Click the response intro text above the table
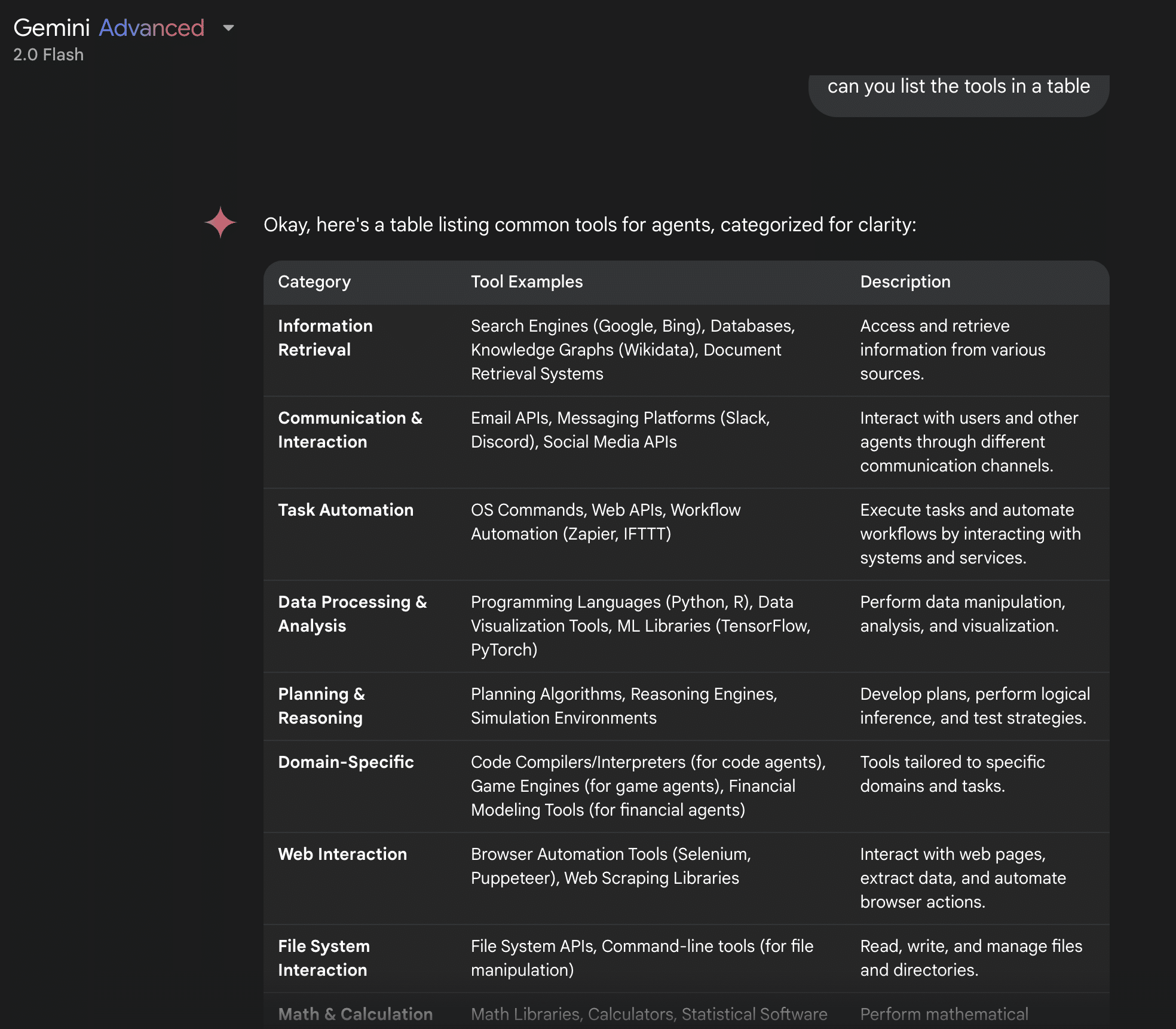The height and width of the screenshot is (1029, 1176). pyautogui.click(x=589, y=225)
